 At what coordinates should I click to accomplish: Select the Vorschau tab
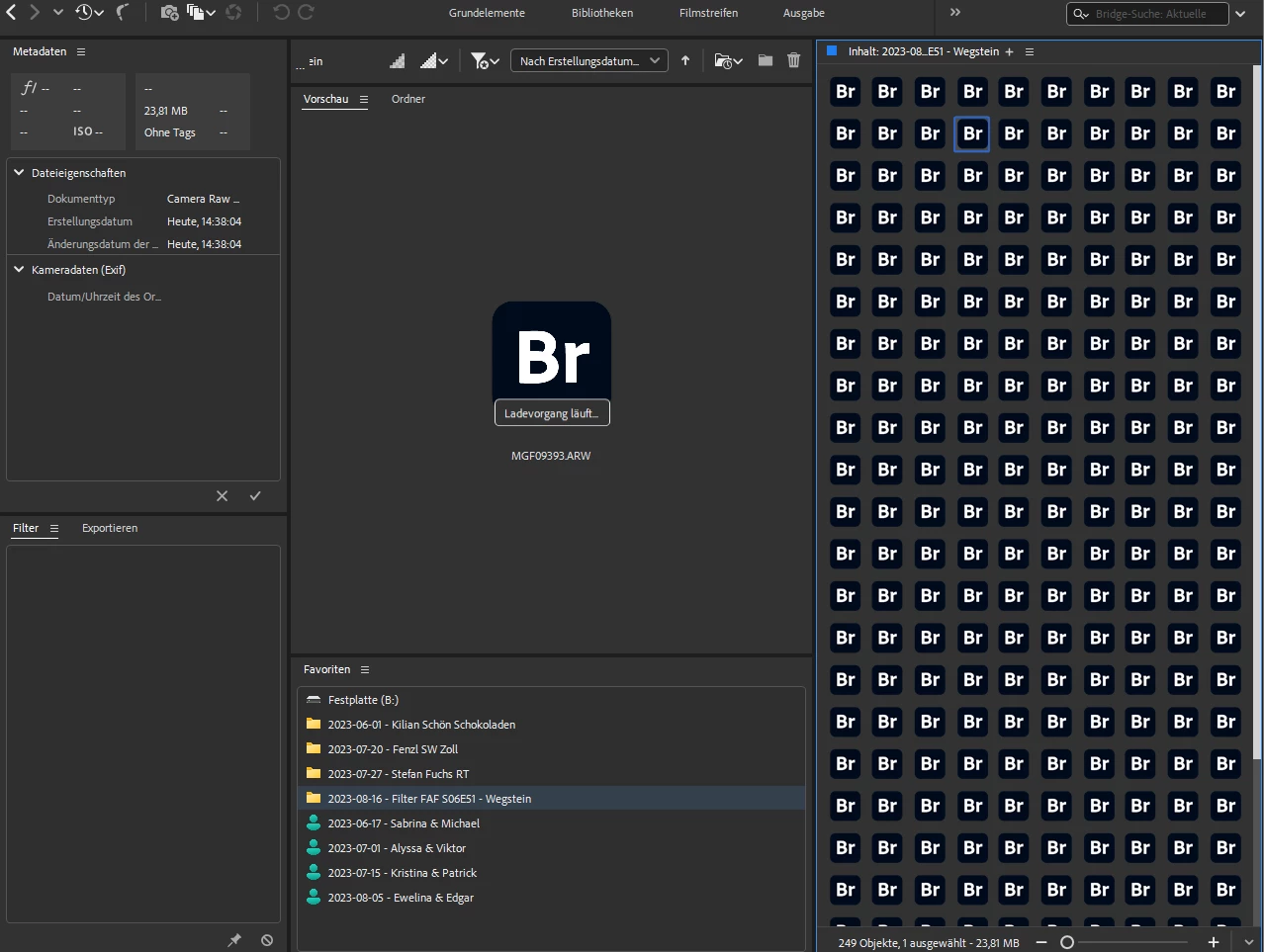tap(326, 100)
